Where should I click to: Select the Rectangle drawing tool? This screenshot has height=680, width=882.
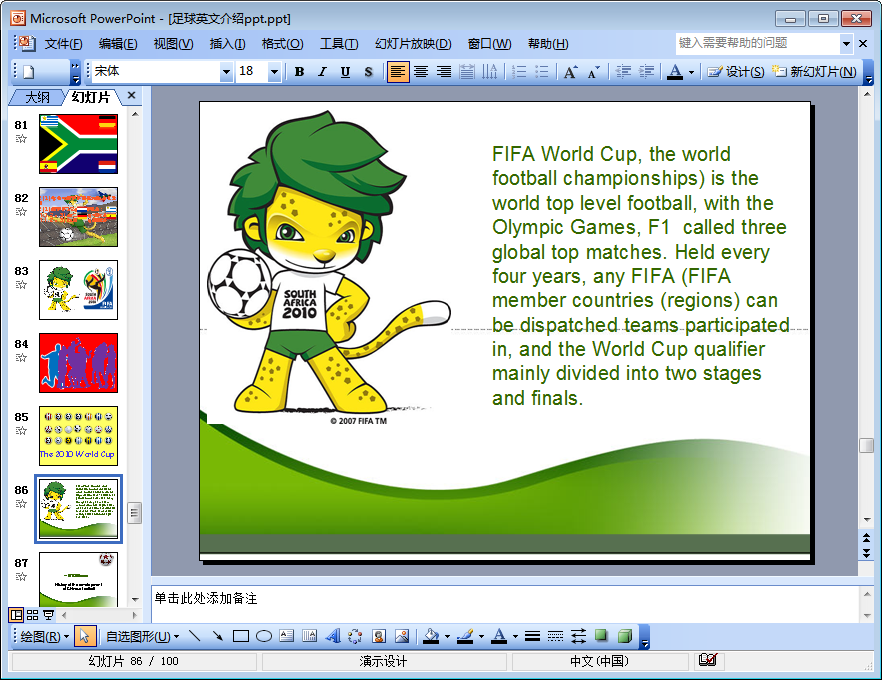click(x=241, y=636)
